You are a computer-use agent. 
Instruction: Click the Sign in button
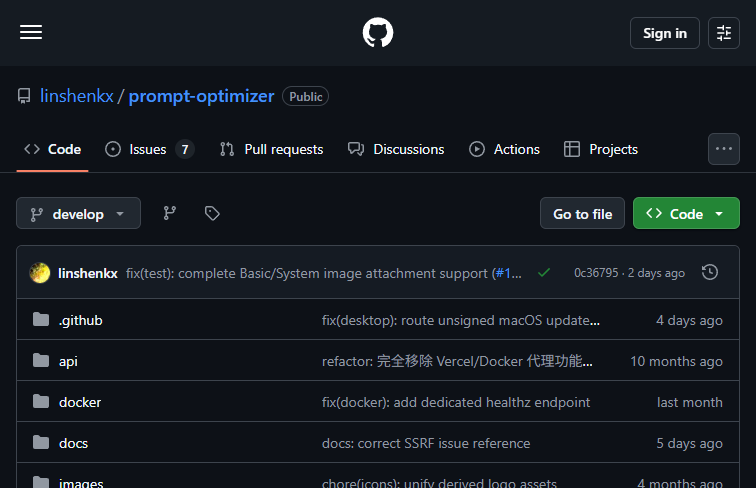[x=664, y=33]
